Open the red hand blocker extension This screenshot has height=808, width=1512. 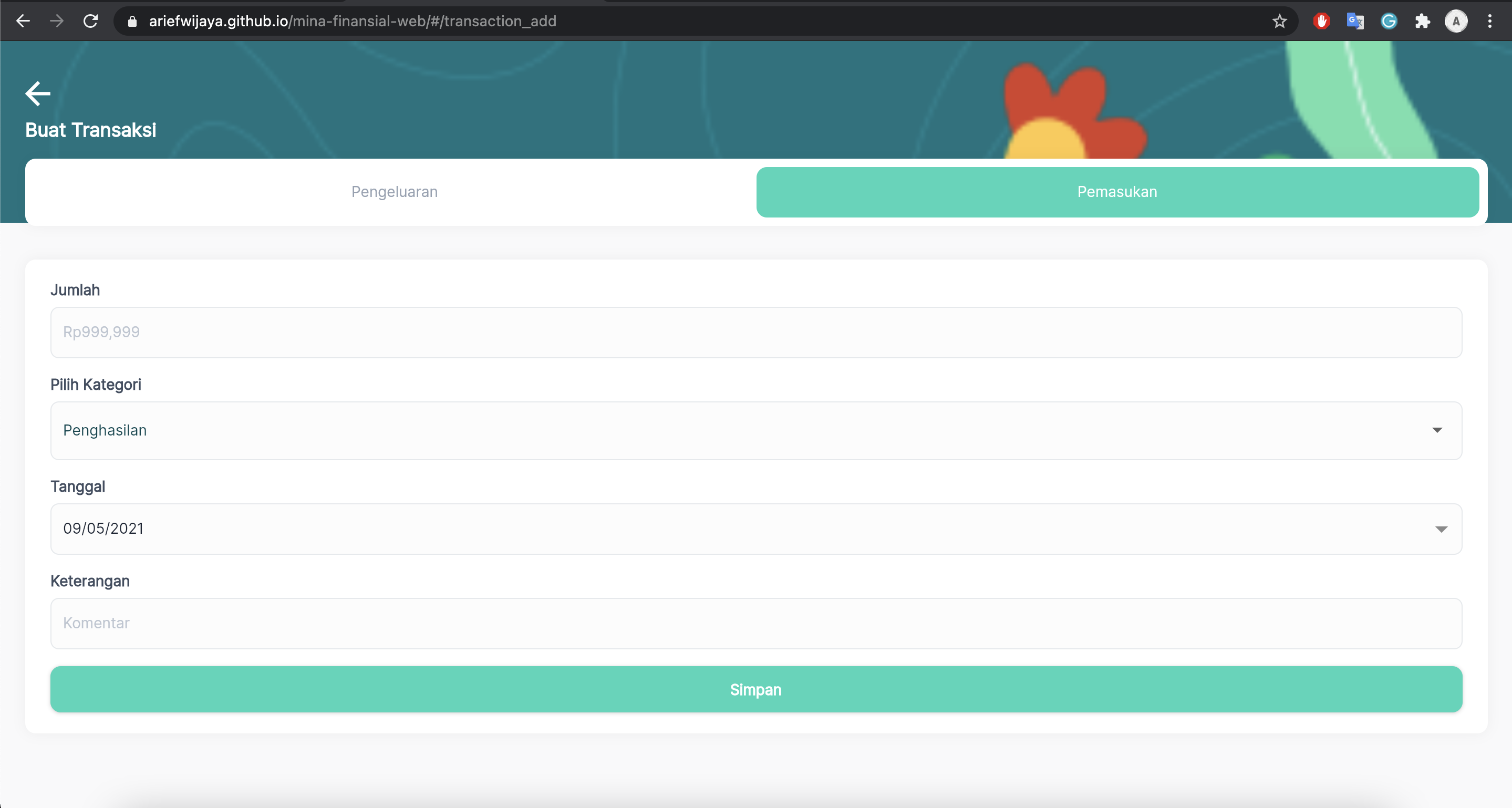point(1321,21)
